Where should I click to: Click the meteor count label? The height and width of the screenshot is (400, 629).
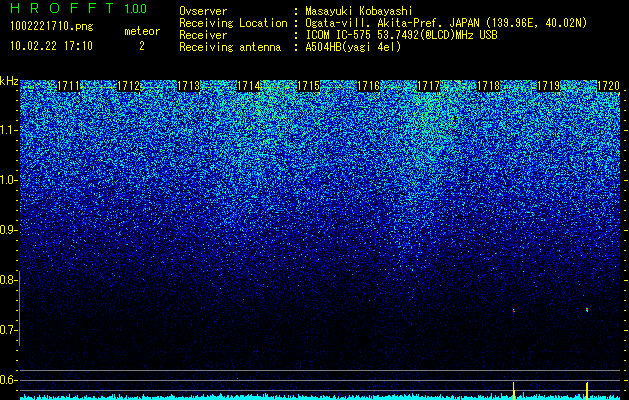click(x=142, y=31)
